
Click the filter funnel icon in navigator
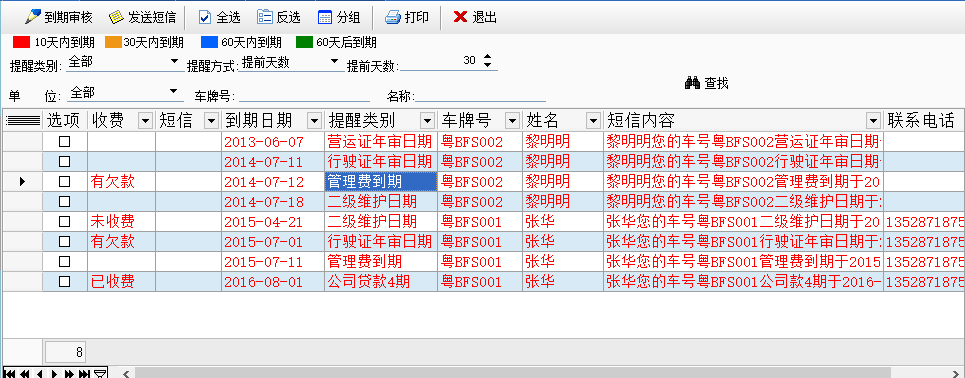pos(100,374)
